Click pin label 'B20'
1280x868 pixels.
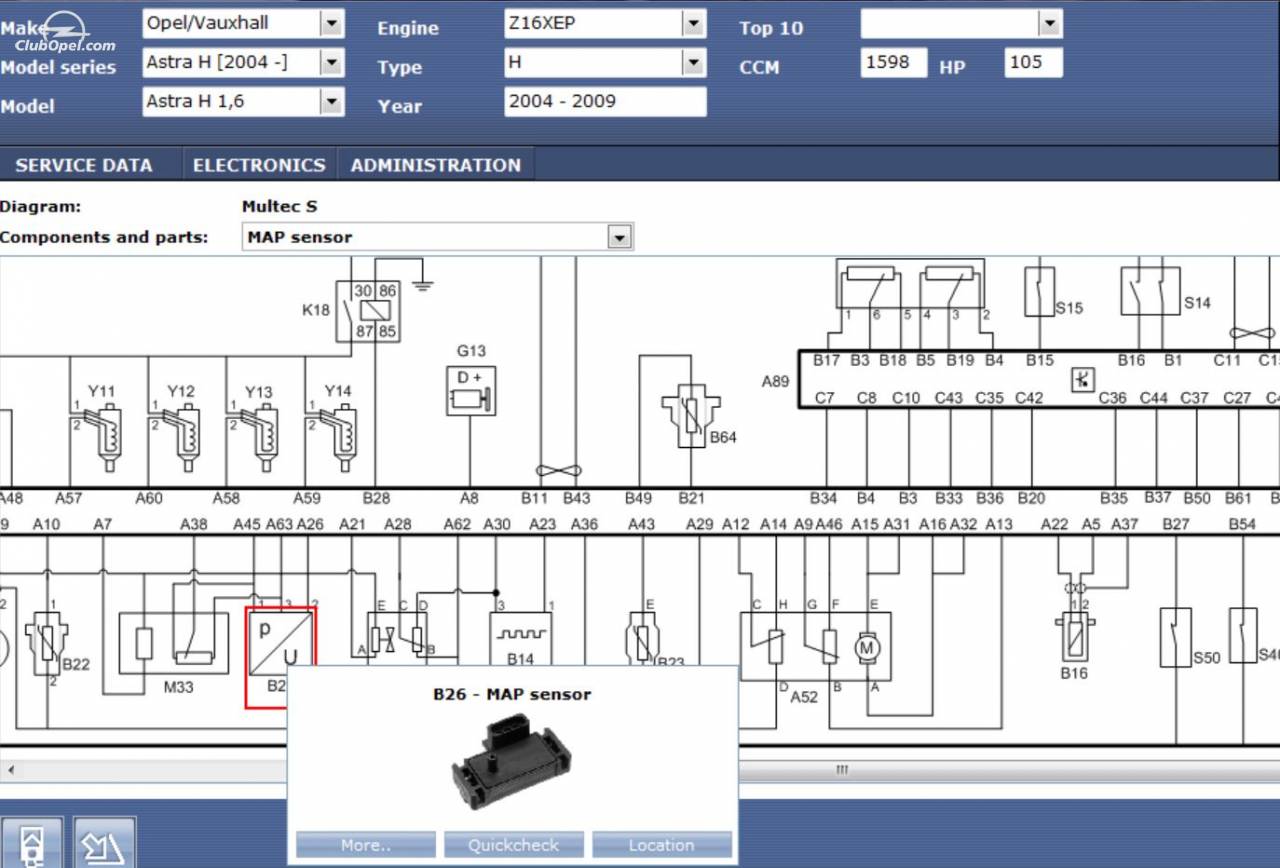pos(1031,497)
